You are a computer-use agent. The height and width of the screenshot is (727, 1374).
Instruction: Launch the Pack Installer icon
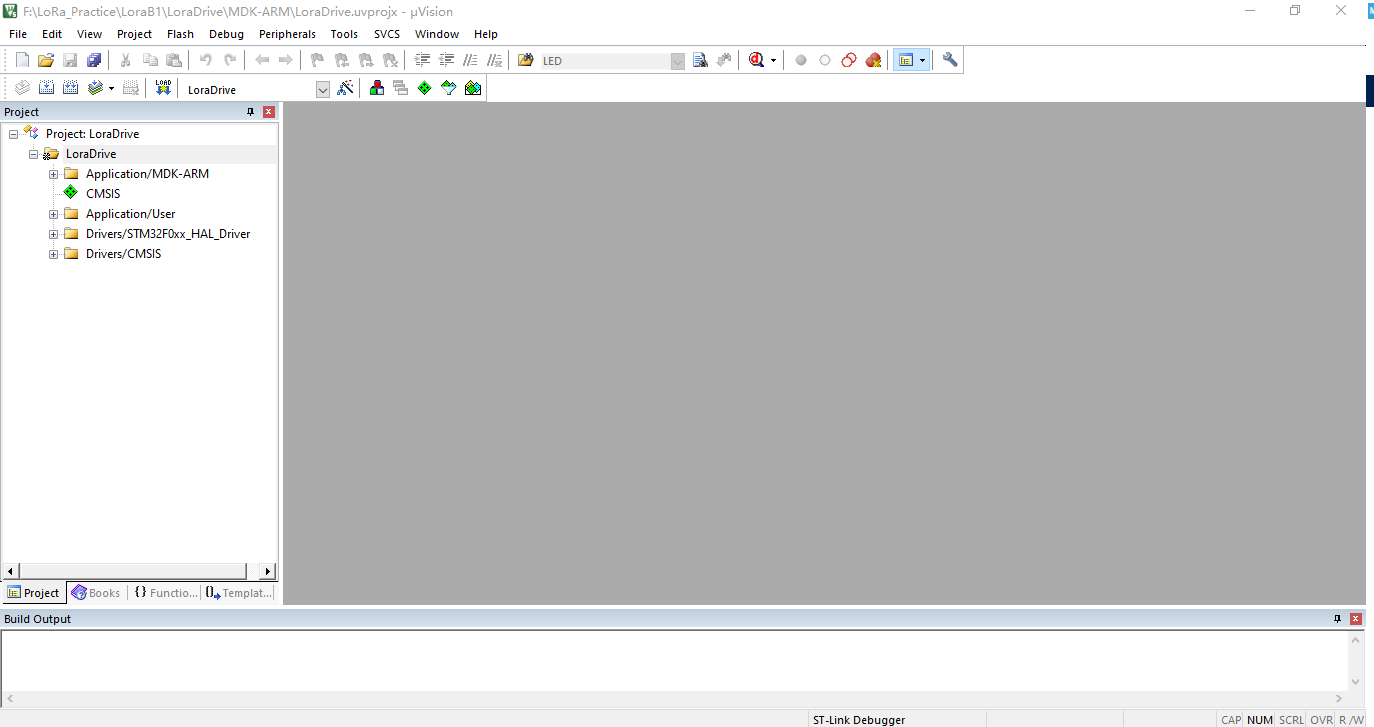[473, 88]
